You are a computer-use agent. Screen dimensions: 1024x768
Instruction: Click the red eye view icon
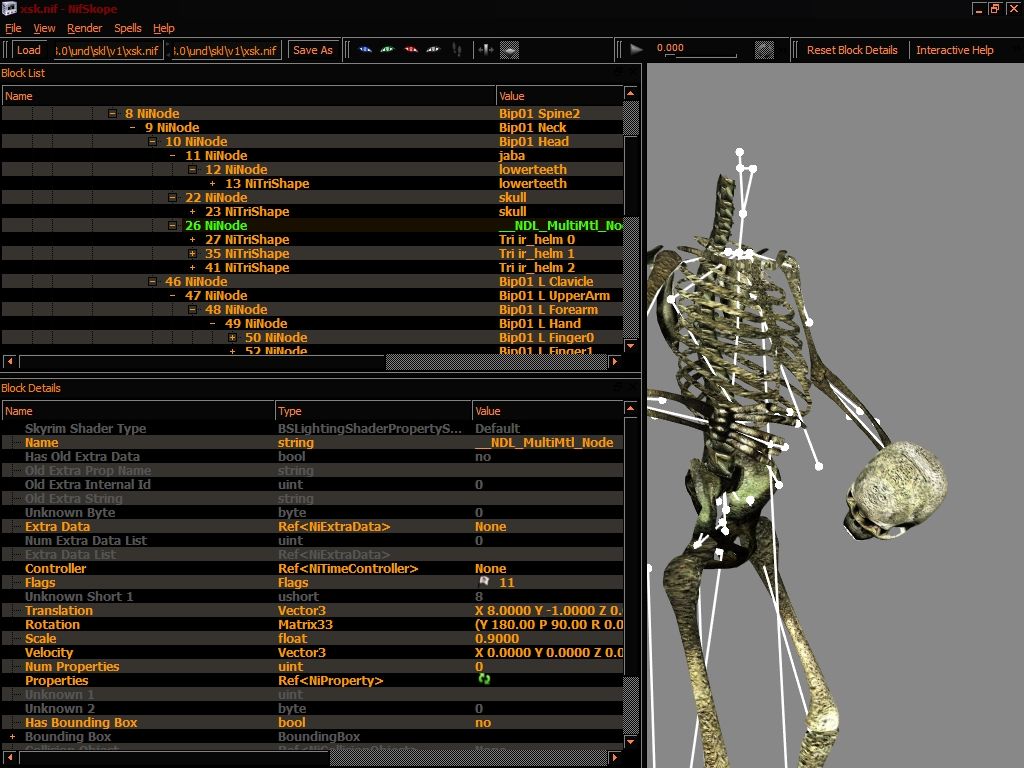(x=411, y=50)
